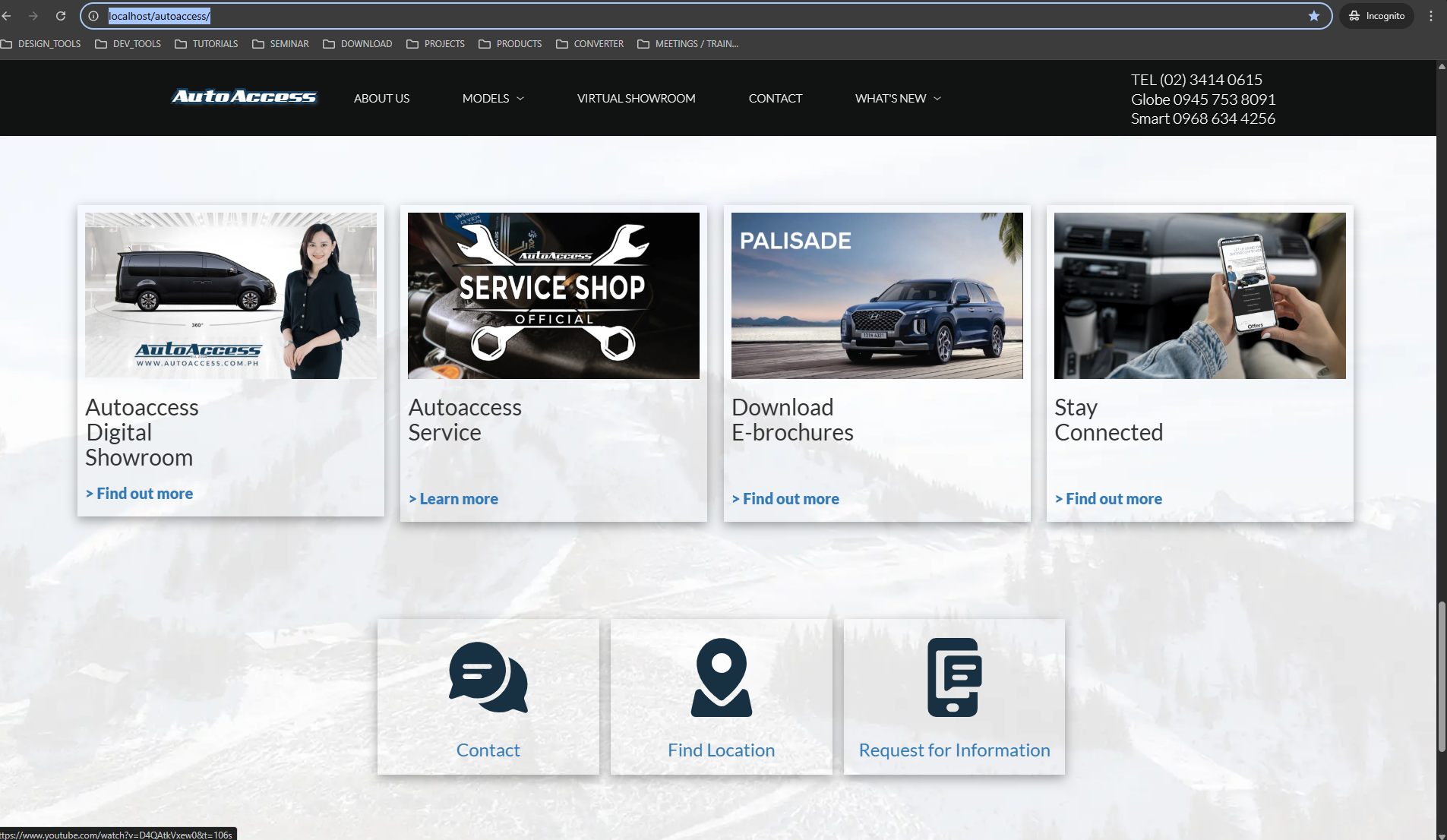Open the WHAT'S NEW menu item

click(891, 99)
